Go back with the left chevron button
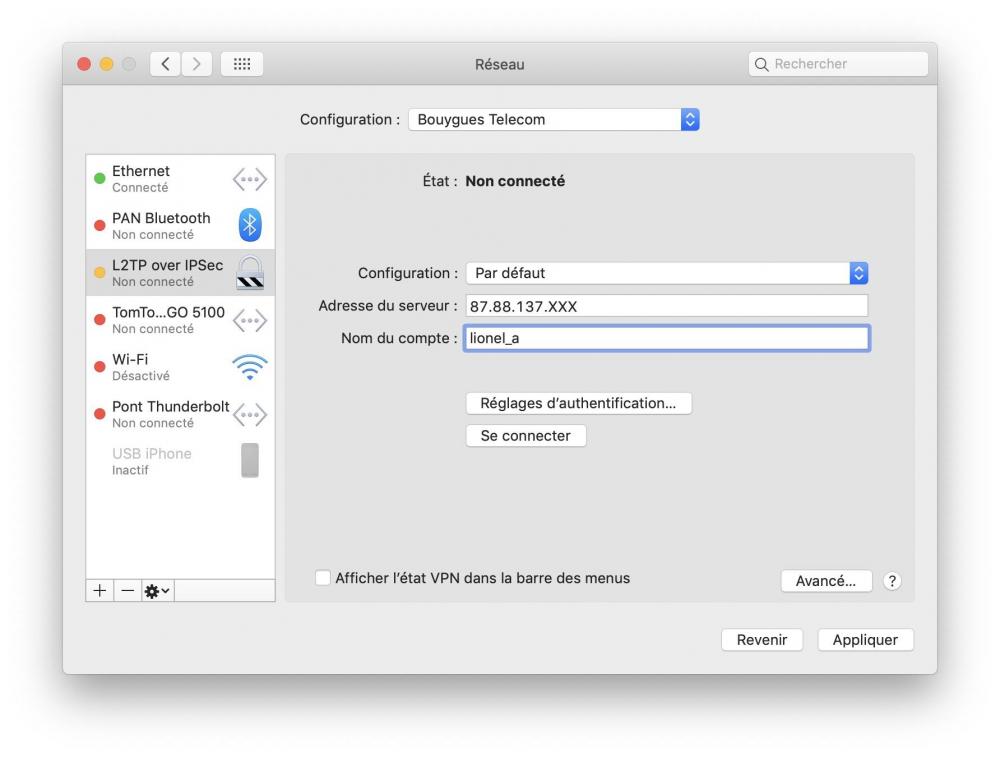Image resolution: width=1000 pixels, height=757 pixels. [165, 64]
